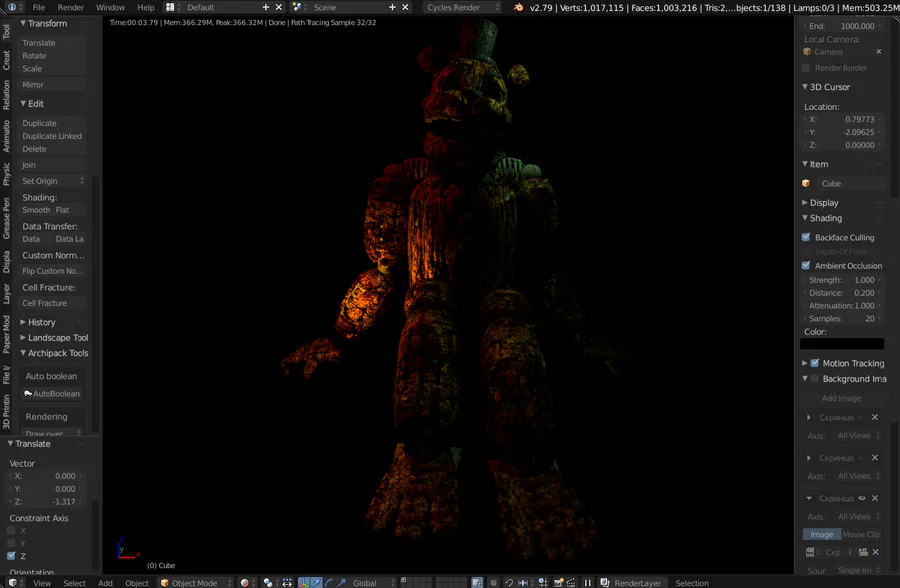Click the RenderLayer icon in header
Image resolution: width=900 pixels, height=588 pixels.
pyautogui.click(x=604, y=583)
